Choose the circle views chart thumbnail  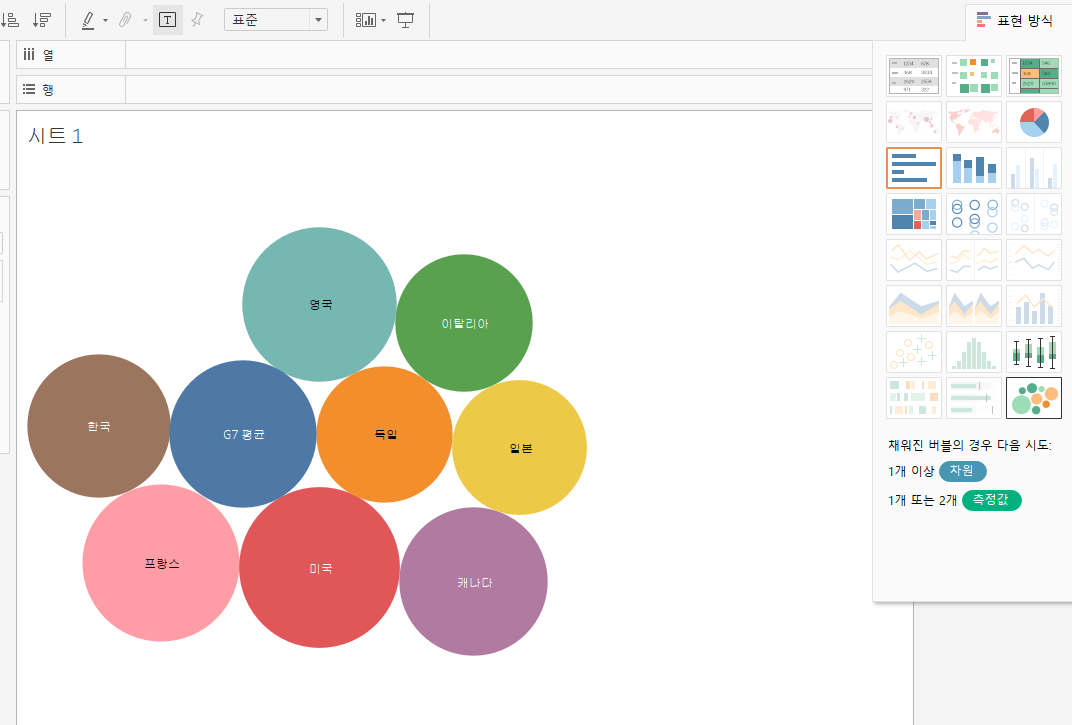pos(974,213)
